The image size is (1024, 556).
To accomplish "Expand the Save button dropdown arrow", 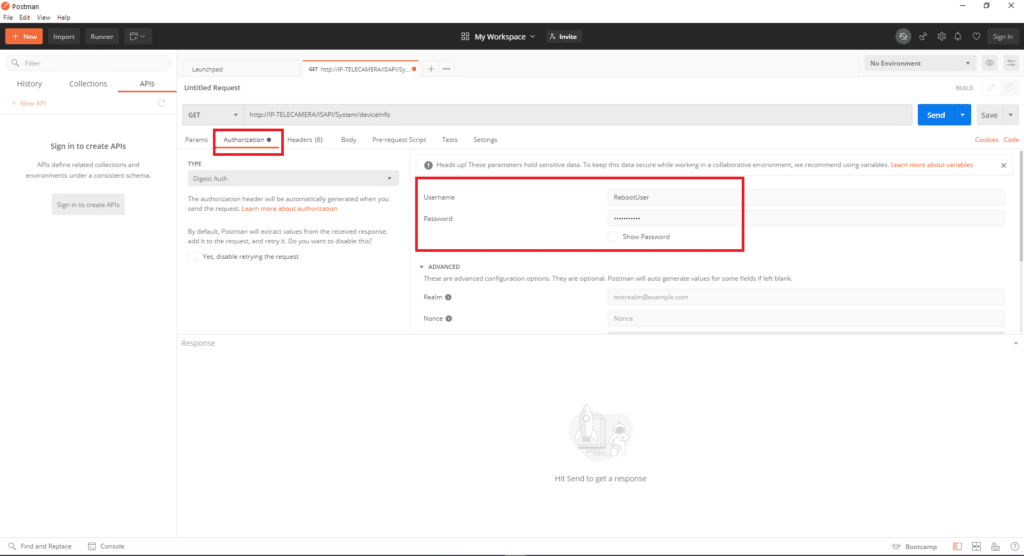I will tap(1010, 115).
